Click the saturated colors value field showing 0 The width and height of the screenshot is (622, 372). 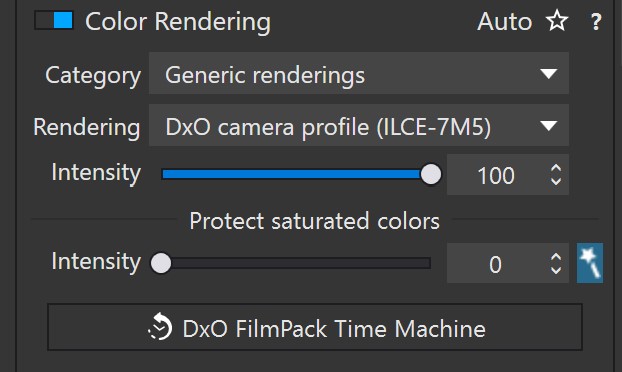tap(496, 264)
